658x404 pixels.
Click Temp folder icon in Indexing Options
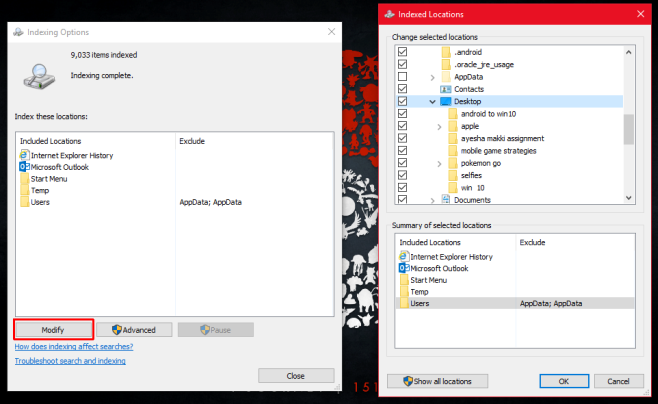coord(24,190)
